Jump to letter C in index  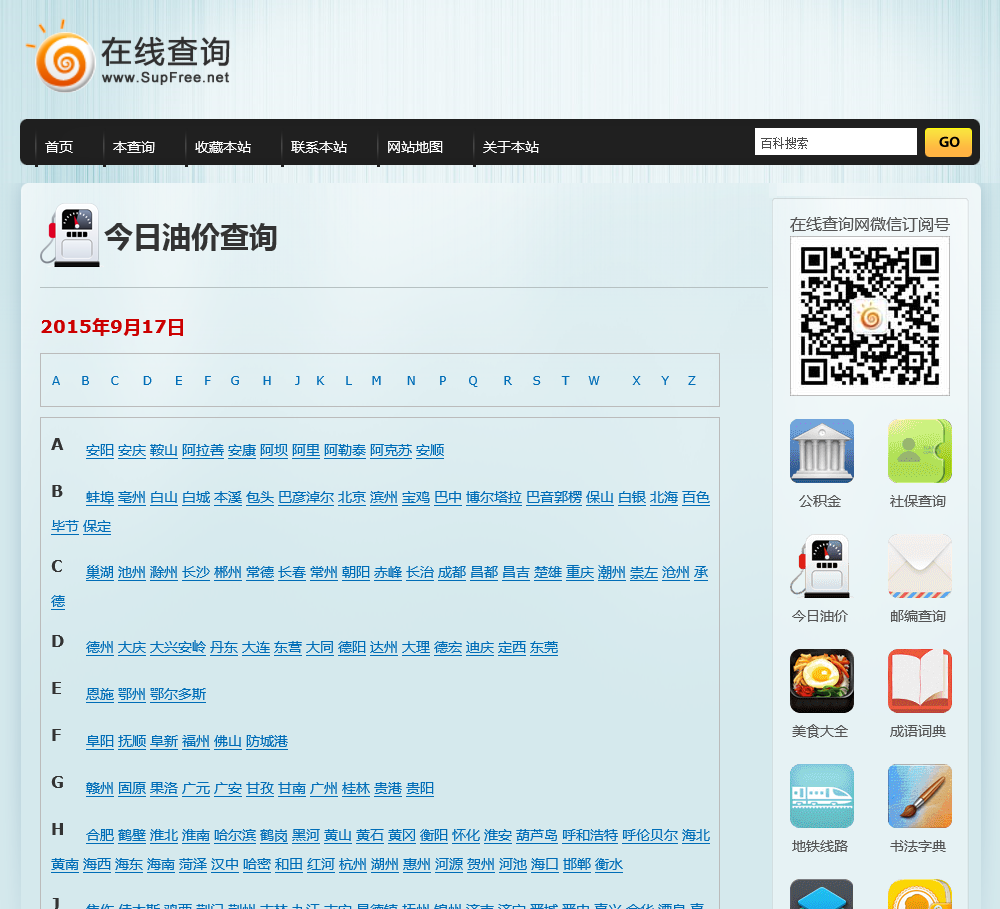115,381
